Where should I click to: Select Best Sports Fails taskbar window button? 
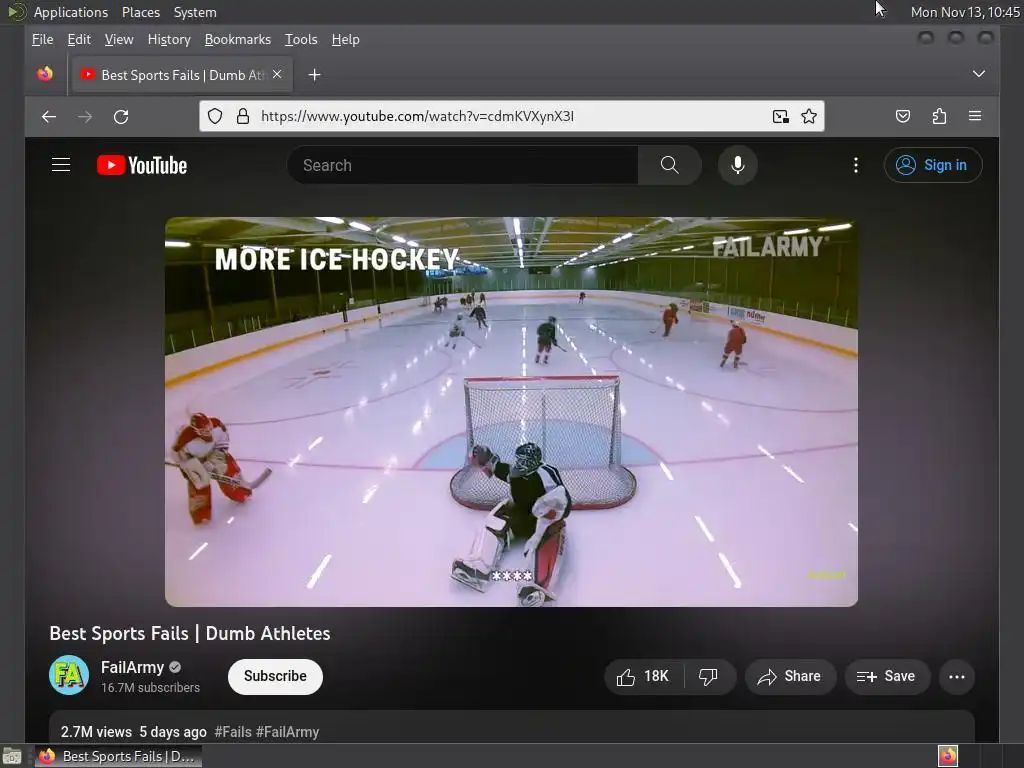click(118, 756)
